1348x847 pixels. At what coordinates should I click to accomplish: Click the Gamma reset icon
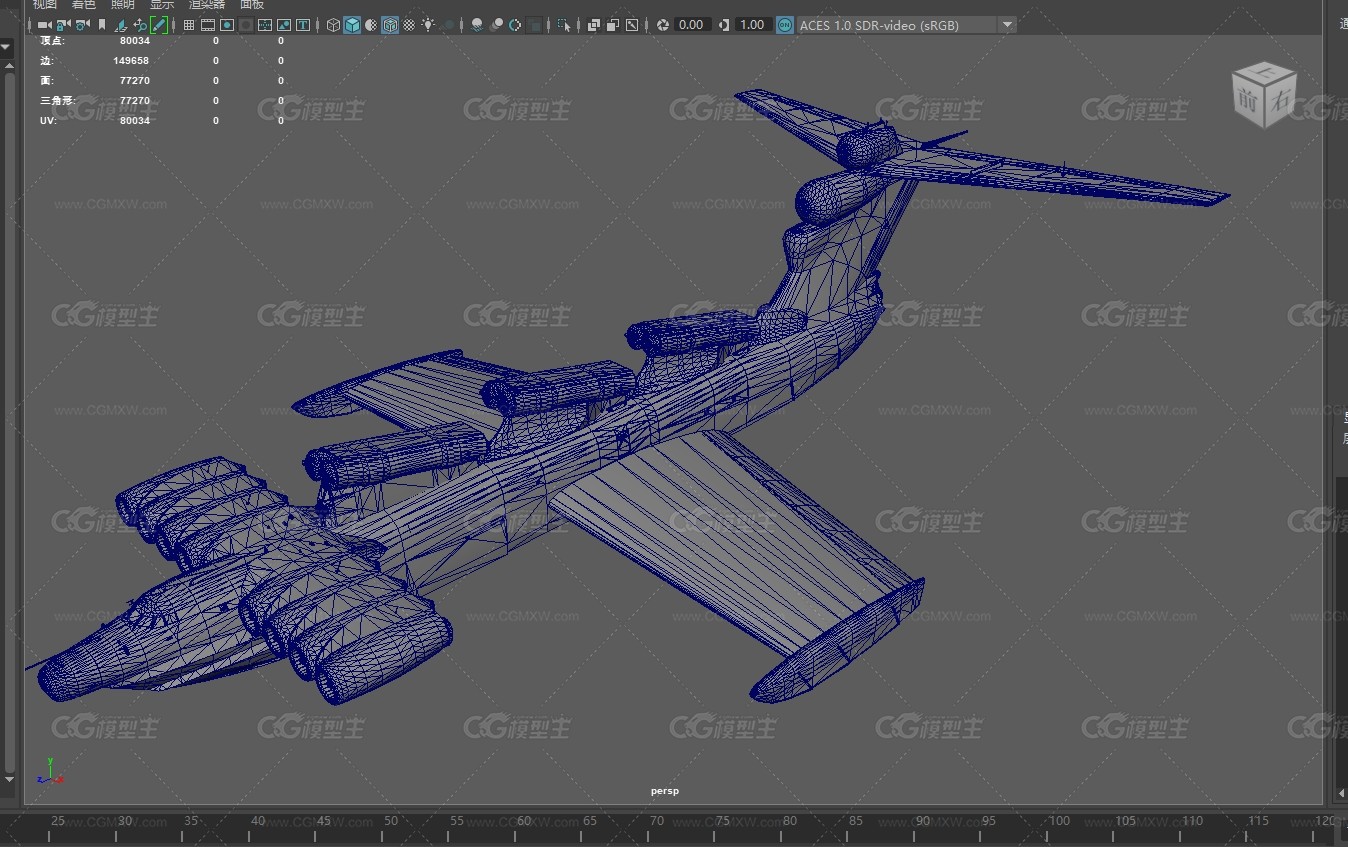coord(724,25)
